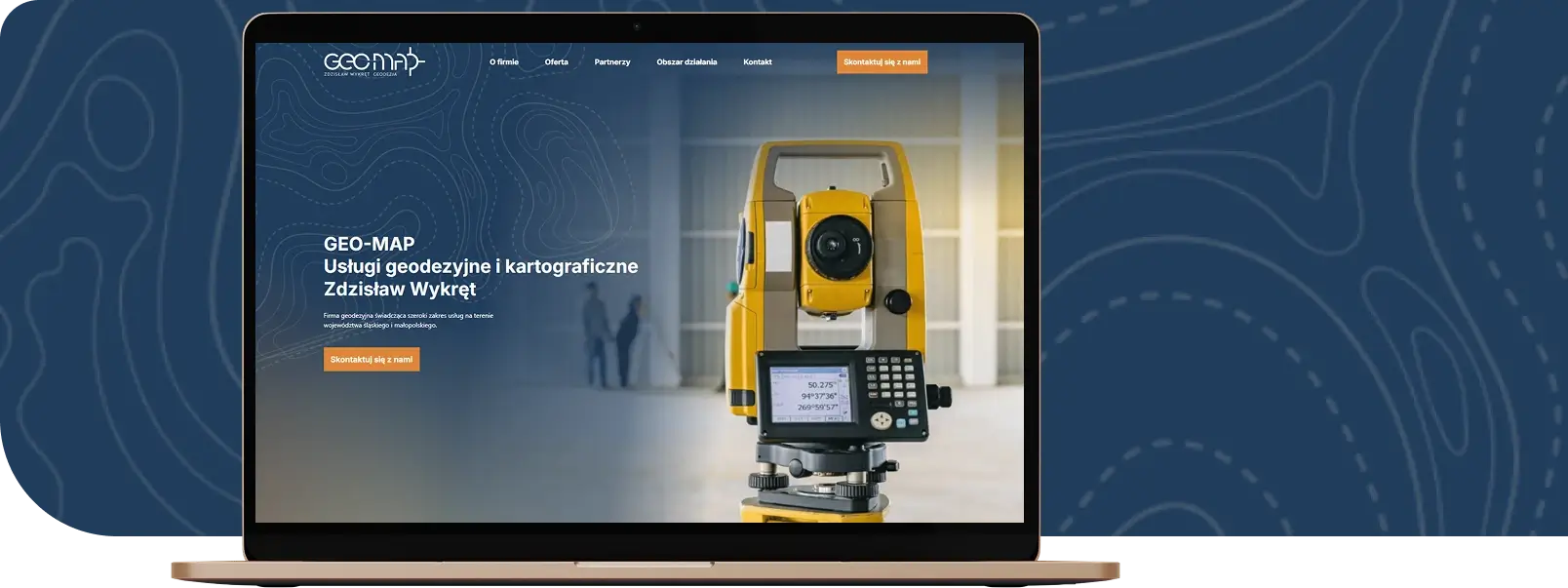The image size is (1568, 588).
Task: Click the Usługi geodezyjne i kartograficzne heading line
Action: click(481, 266)
